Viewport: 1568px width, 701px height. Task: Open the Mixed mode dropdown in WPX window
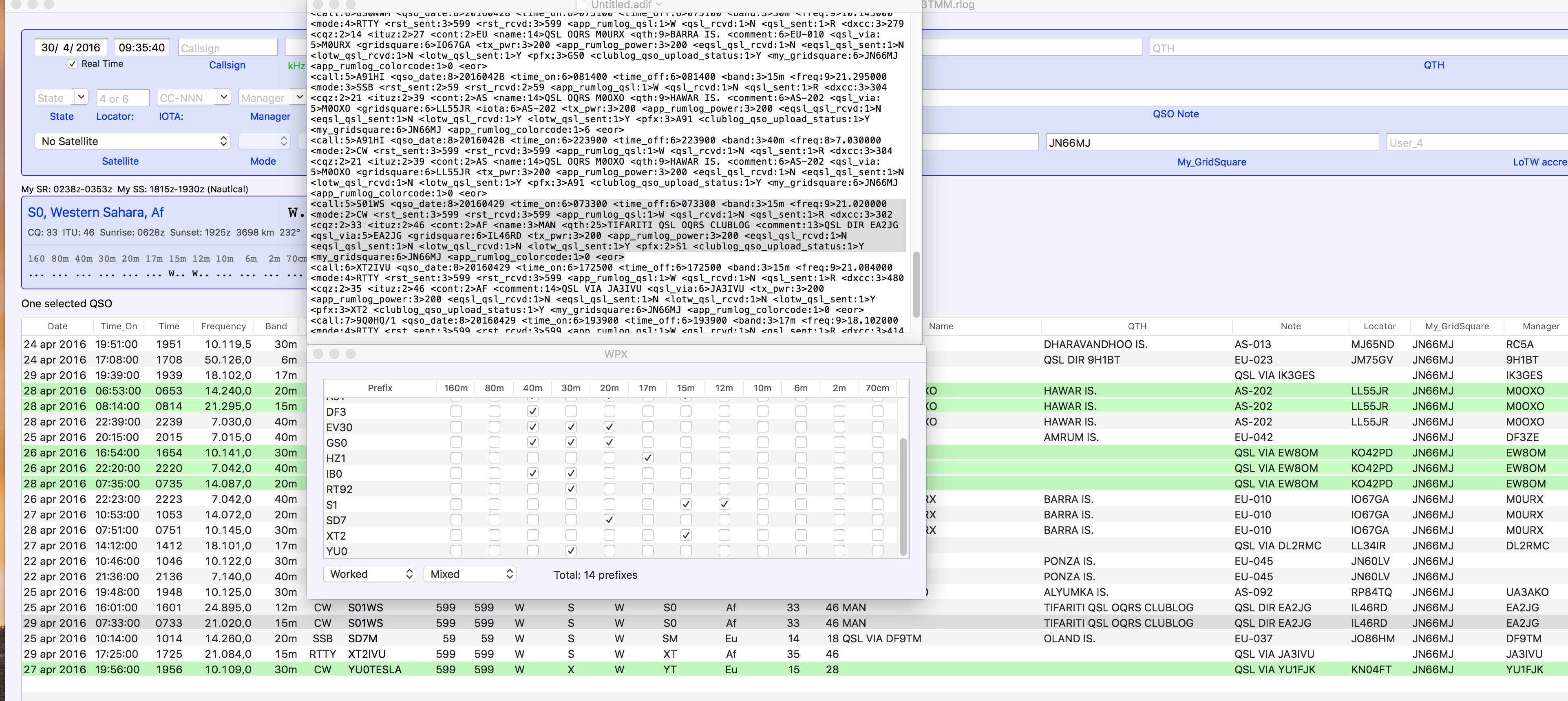pos(470,574)
